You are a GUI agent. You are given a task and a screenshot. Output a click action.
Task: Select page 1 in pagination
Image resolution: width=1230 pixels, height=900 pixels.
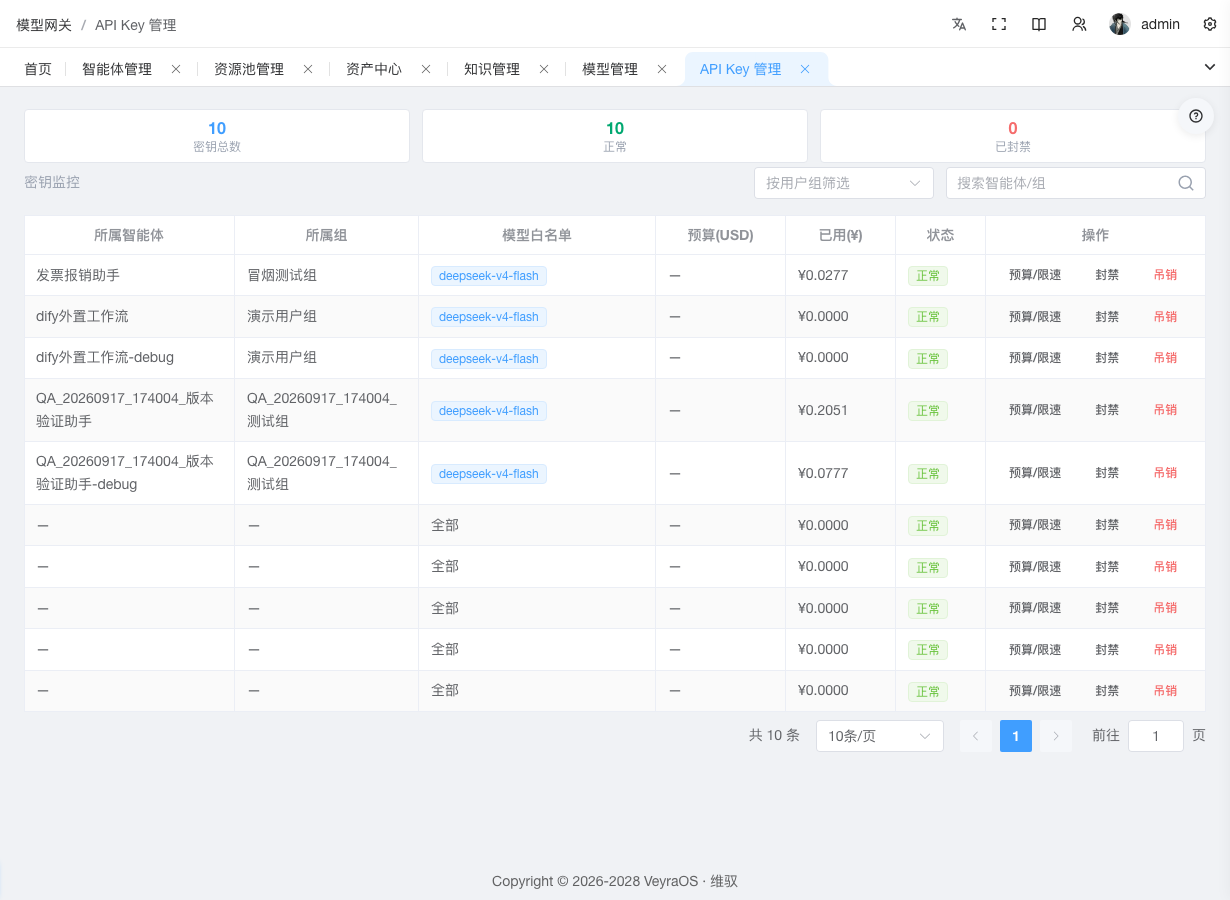coord(1016,736)
